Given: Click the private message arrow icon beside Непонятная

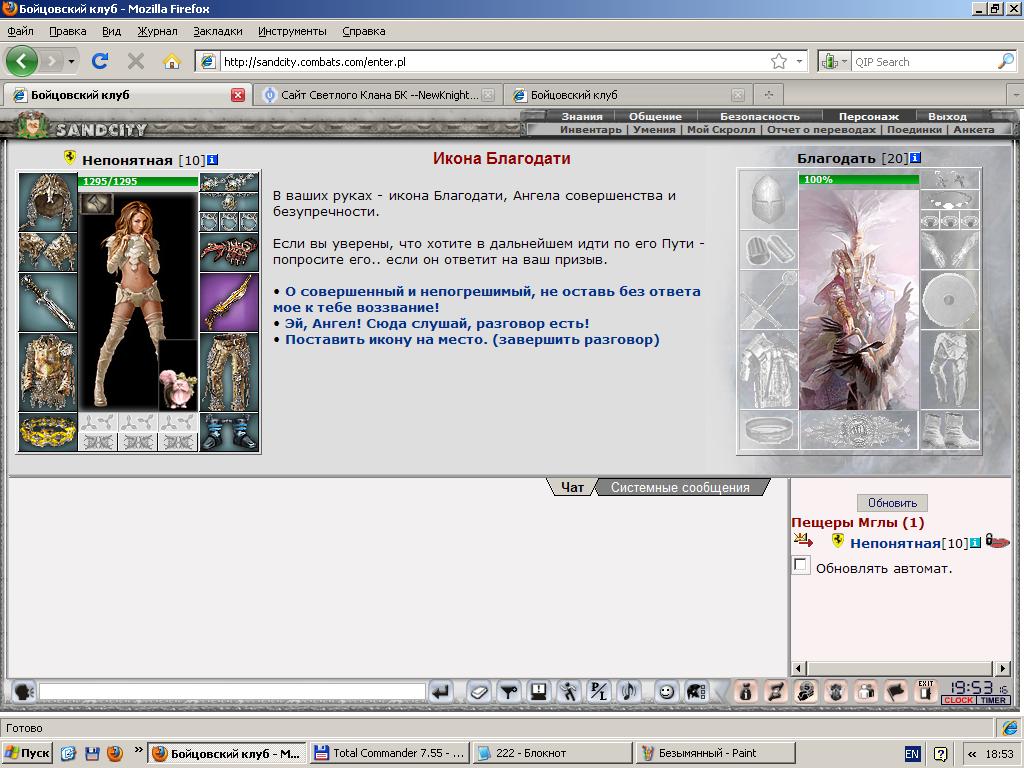Looking at the screenshot, I should click(803, 541).
